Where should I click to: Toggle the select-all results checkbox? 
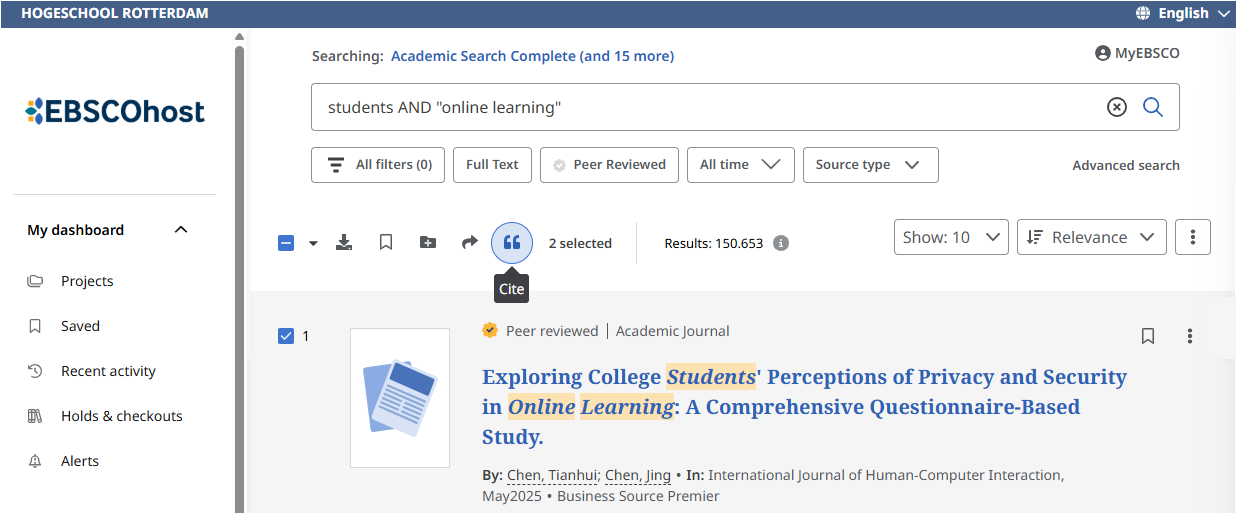click(286, 243)
